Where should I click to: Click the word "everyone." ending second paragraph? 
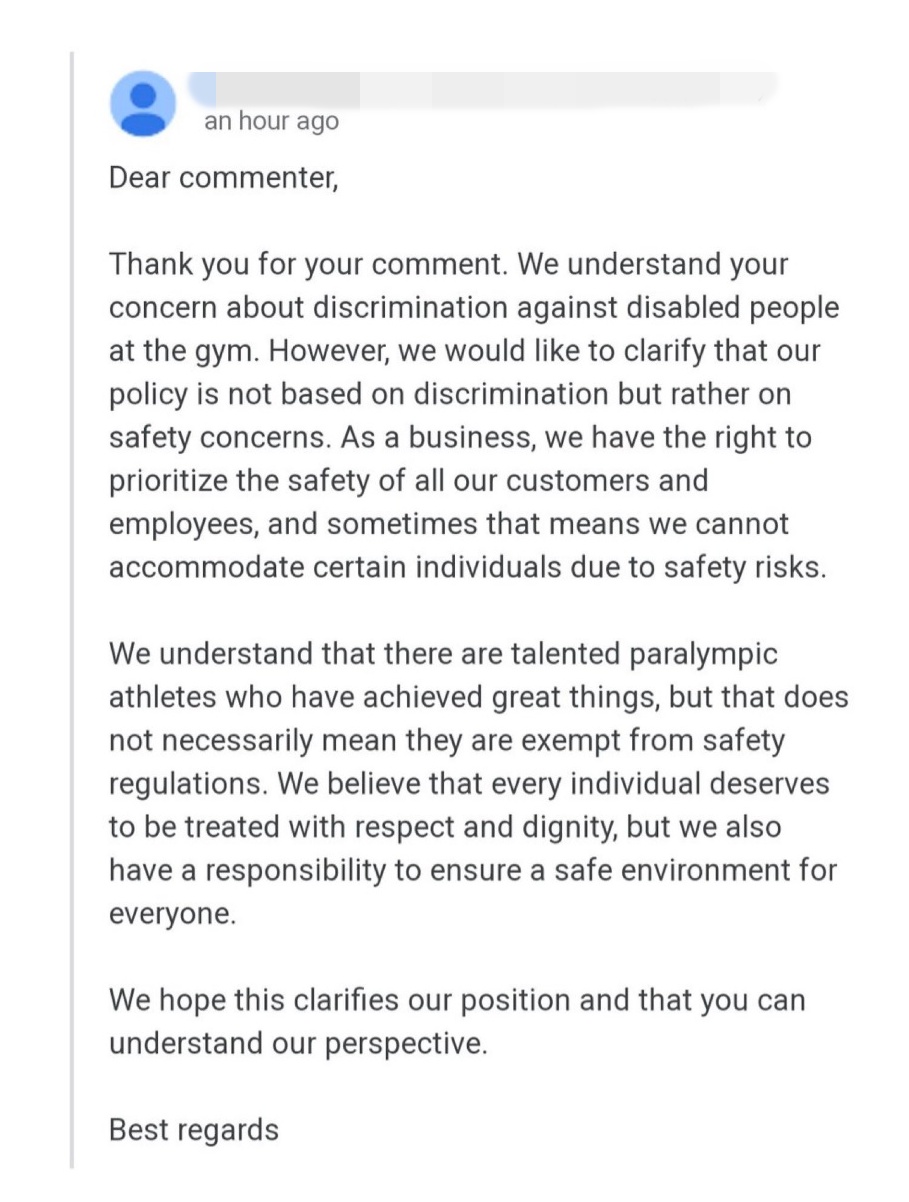pos(173,913)
